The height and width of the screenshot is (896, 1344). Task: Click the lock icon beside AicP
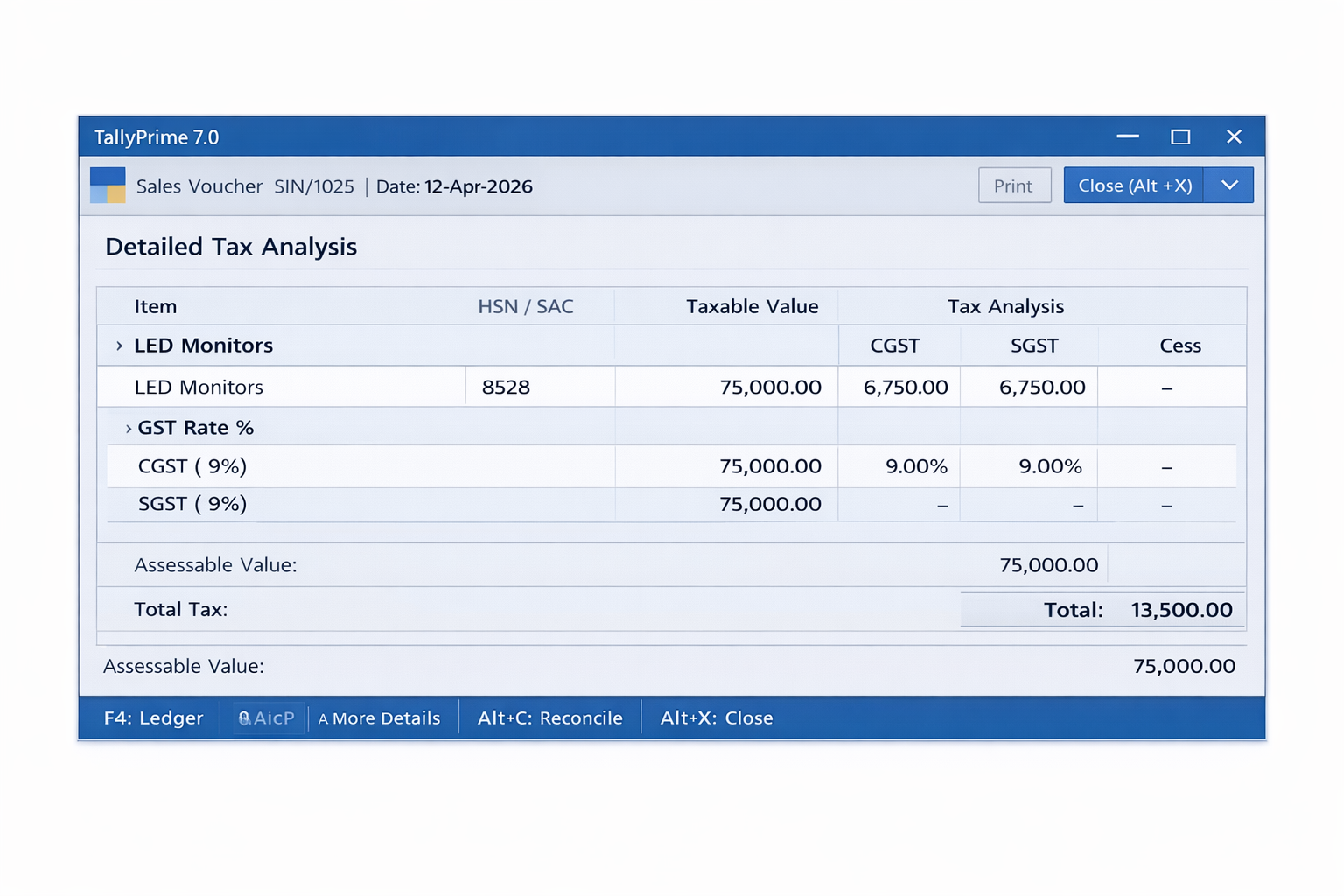coord(244,717)
